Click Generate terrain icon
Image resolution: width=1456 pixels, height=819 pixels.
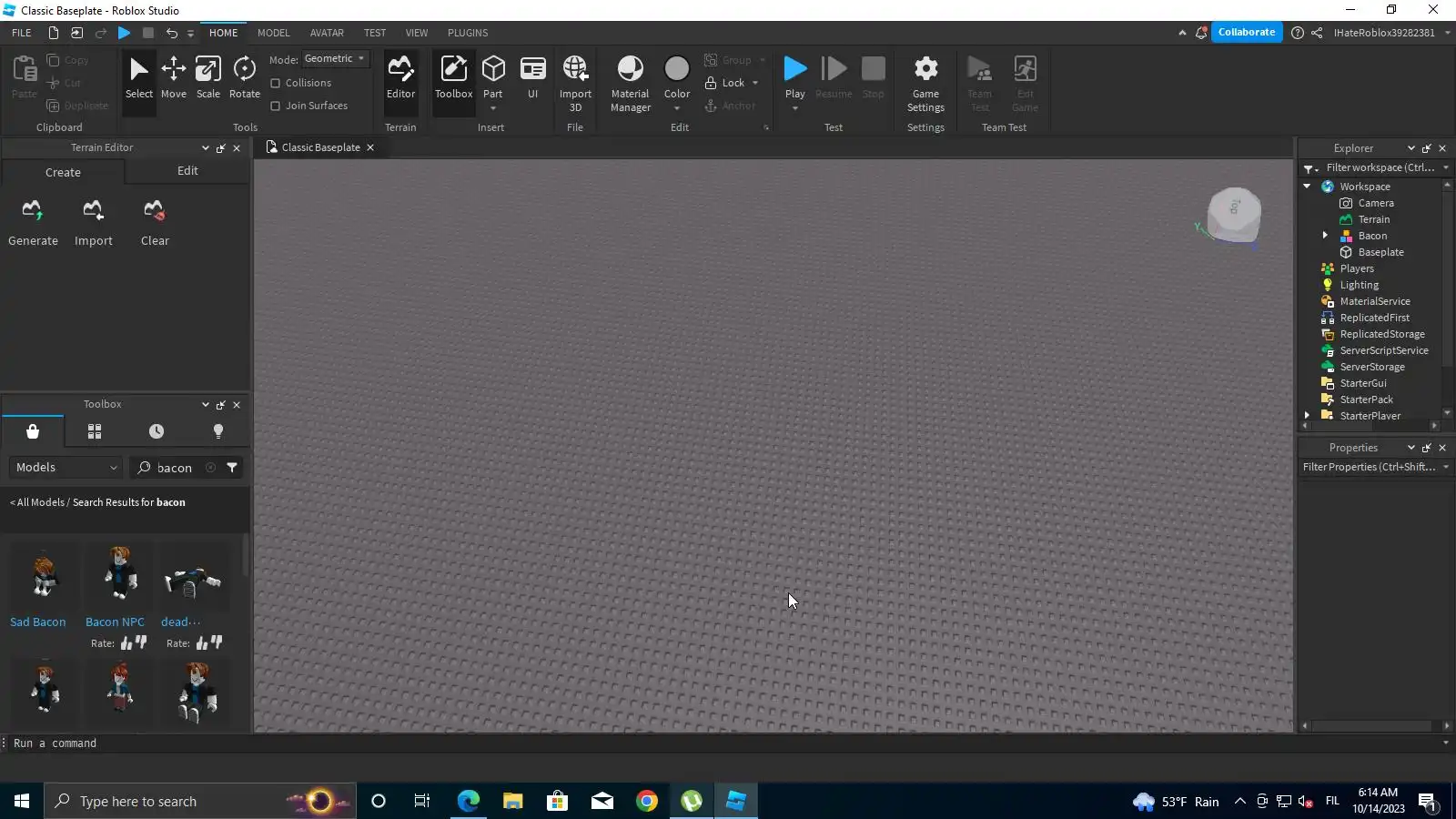click(x=33, y=212)
